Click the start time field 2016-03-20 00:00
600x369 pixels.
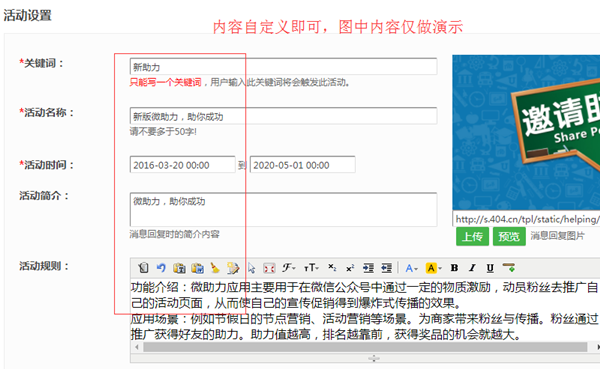click(x=183, y=165)
